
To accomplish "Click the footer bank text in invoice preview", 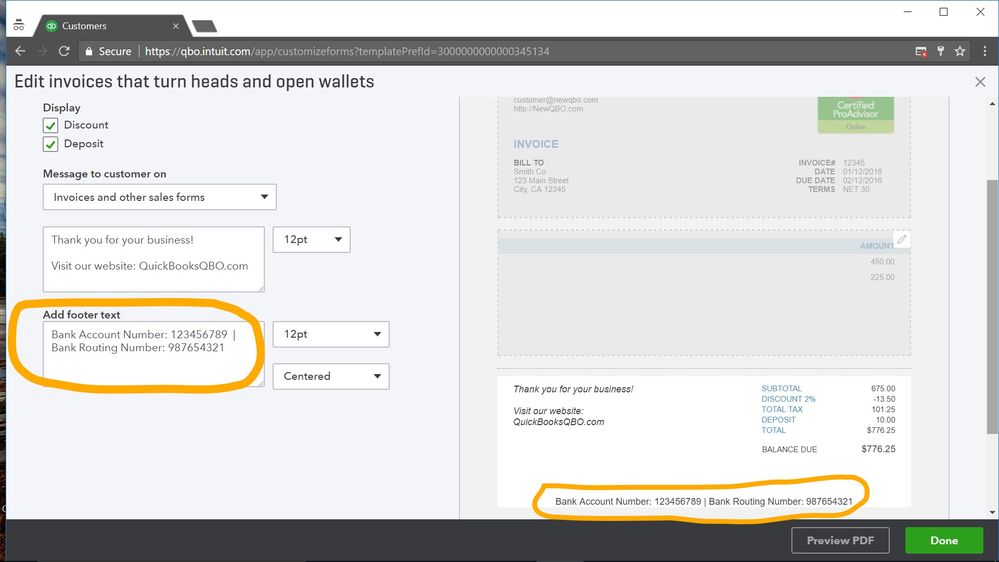I will pyautogui.click(x=703, y=501).
